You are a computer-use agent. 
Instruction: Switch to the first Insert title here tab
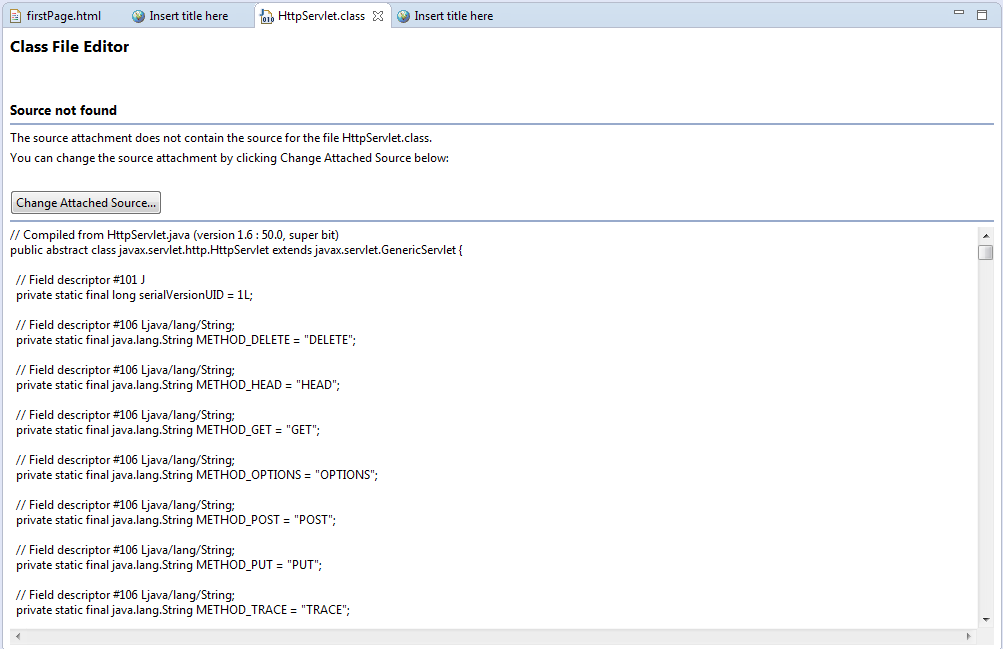[190, 15]
